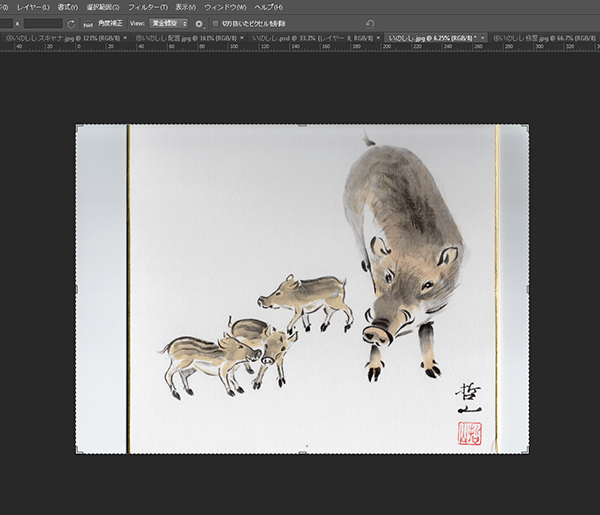
Task: Click the 角度補正 straighten label
Action: [x=110, y=23]
